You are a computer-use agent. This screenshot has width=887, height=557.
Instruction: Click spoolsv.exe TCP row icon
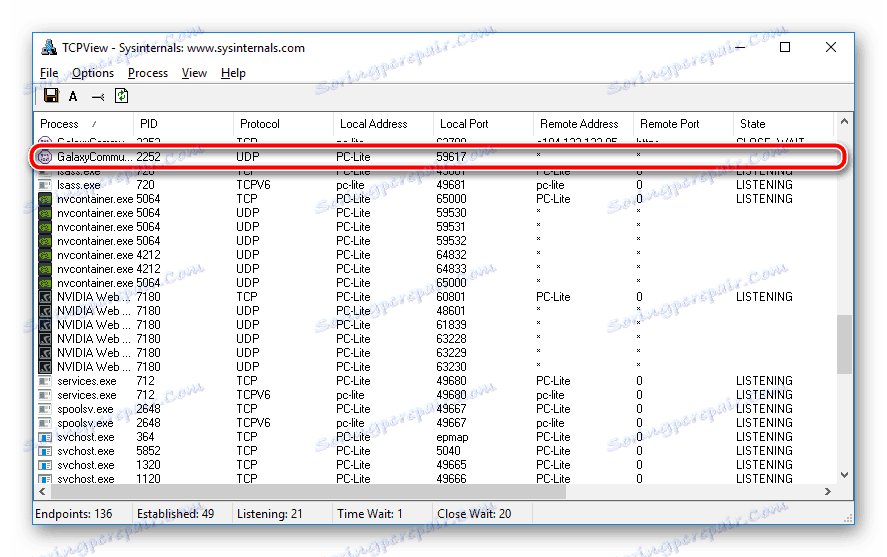[x=44, y=409]
